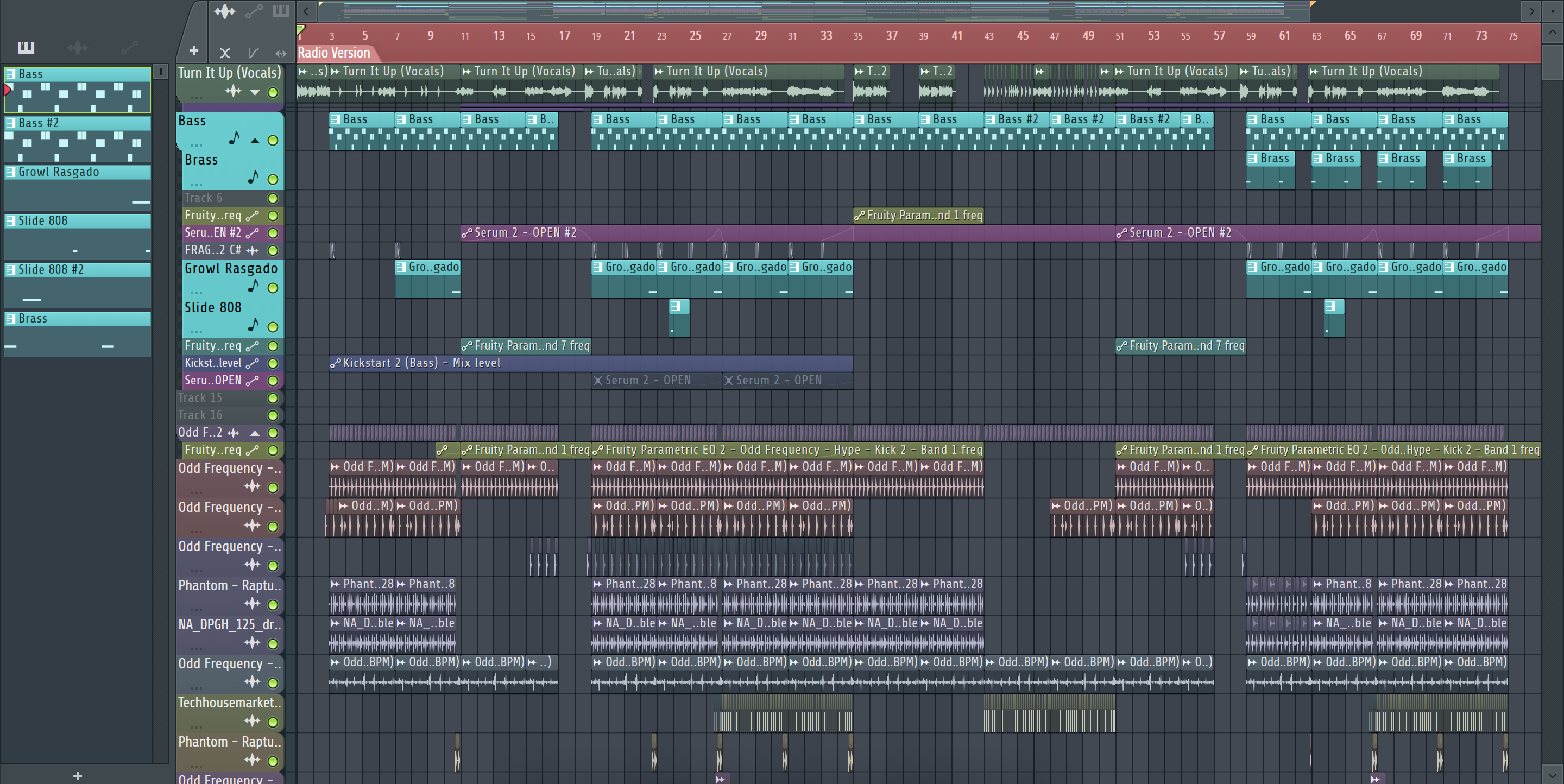Click the note icon on Bass track header
Screen dimensions: 1564x784
(234, 138)
